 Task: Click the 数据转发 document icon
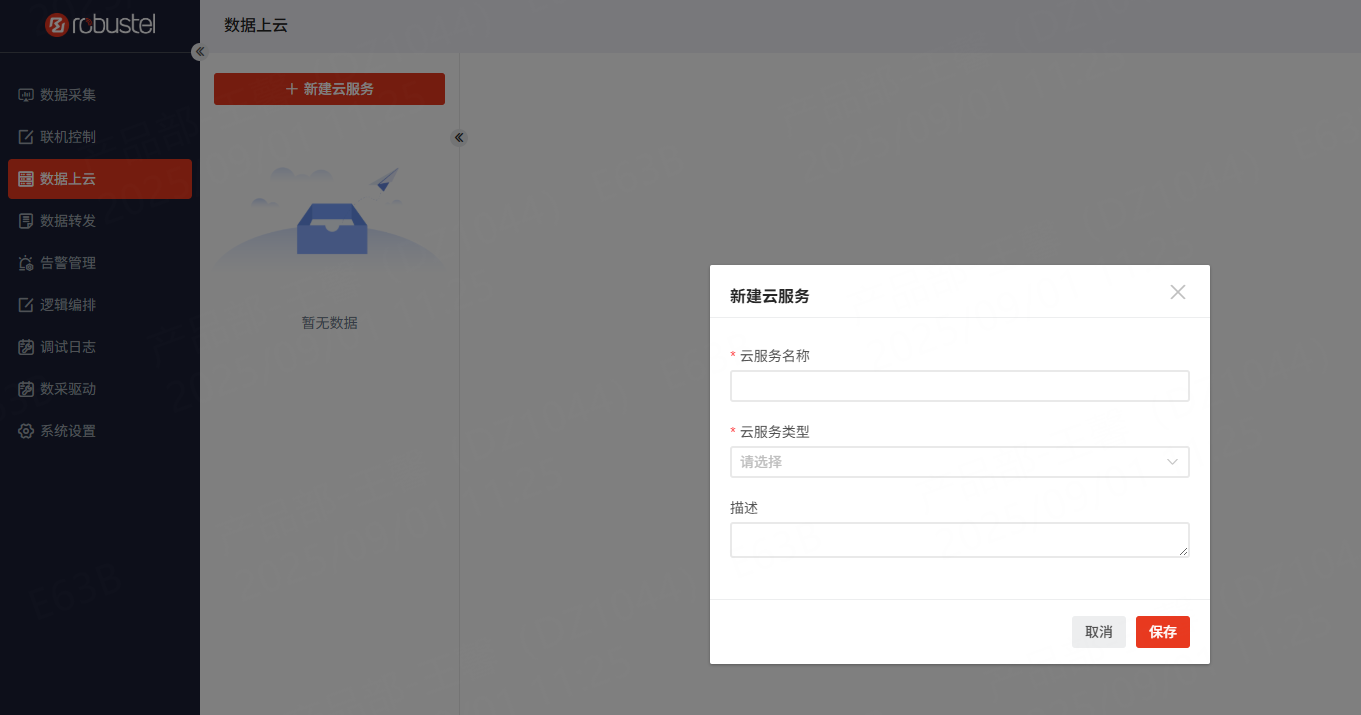[x=26, y=221]
